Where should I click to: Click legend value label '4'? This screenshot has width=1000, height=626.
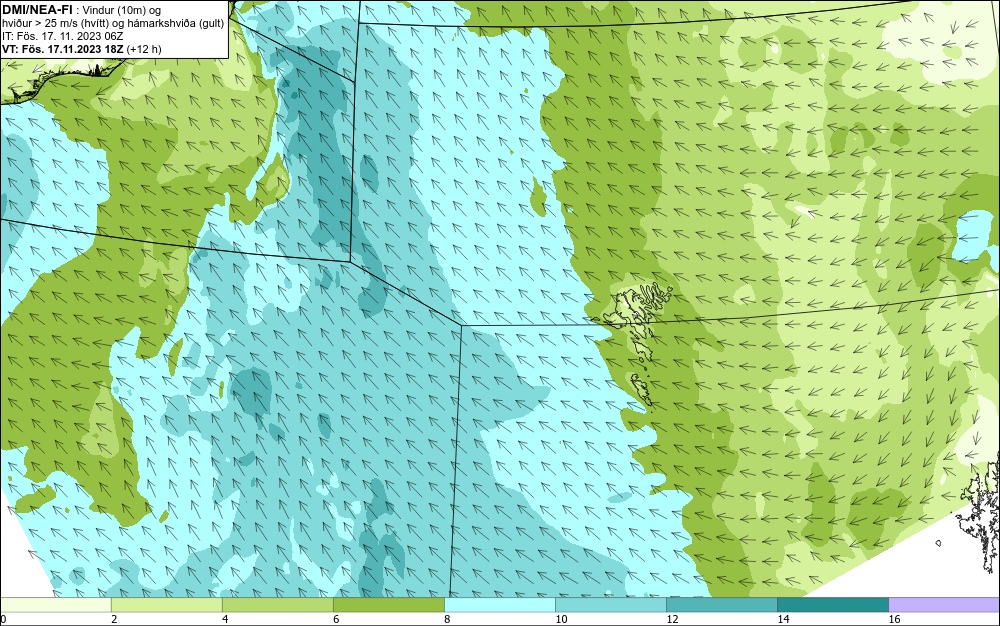point(225,619)
